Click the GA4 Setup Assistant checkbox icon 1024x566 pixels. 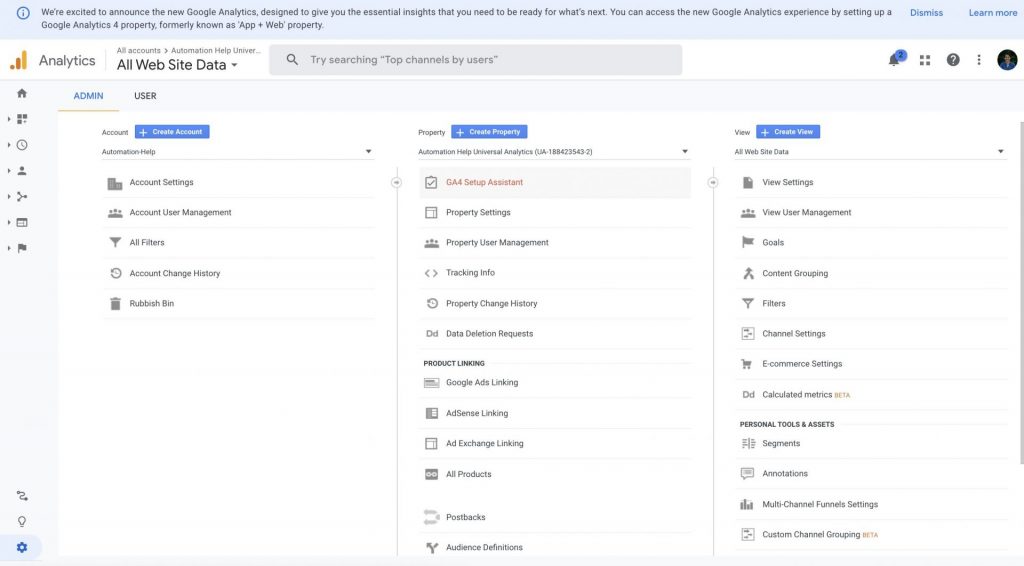[431, 182]
